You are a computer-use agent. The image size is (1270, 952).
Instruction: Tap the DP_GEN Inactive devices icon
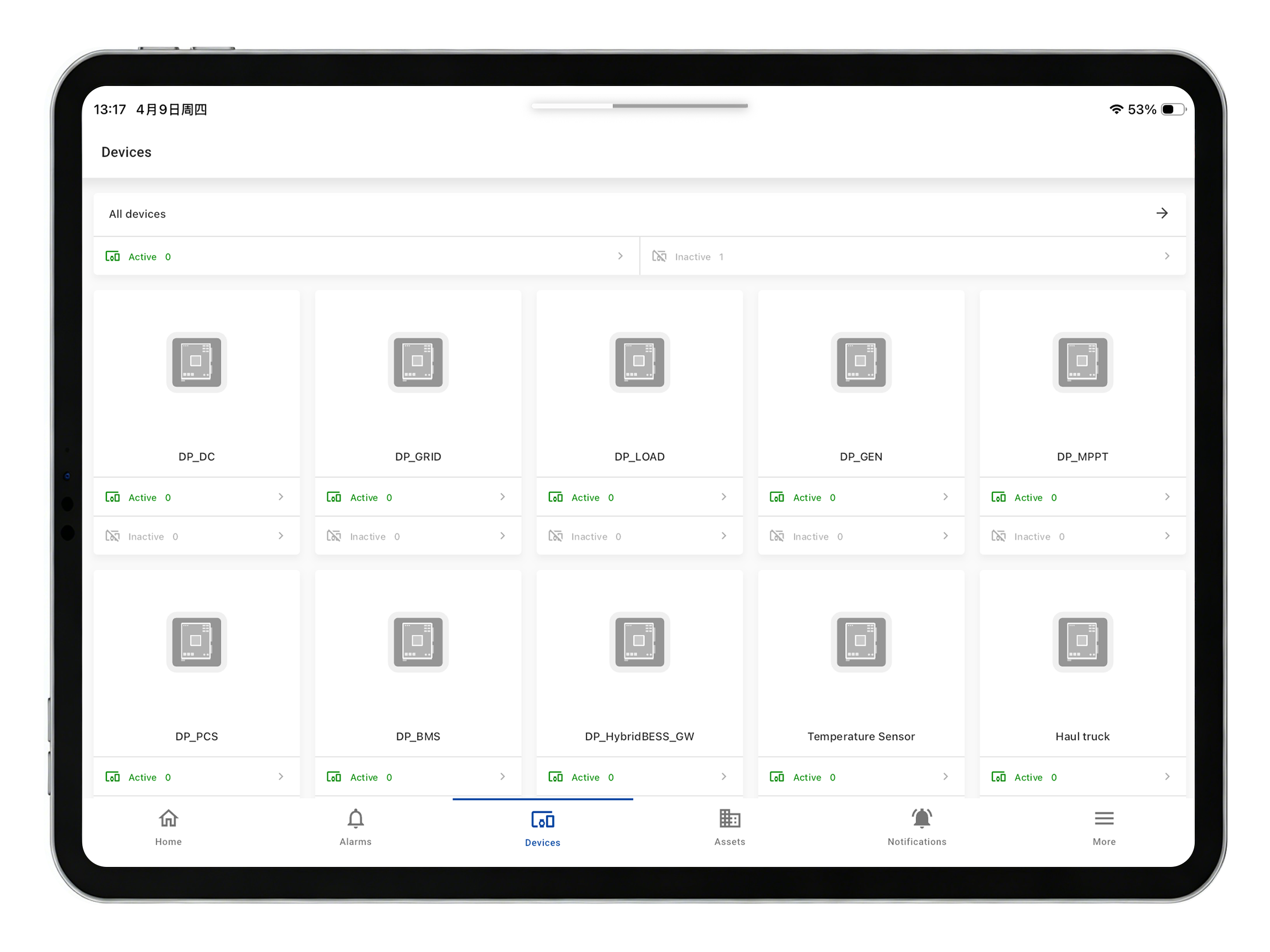(x=777, y=536)
